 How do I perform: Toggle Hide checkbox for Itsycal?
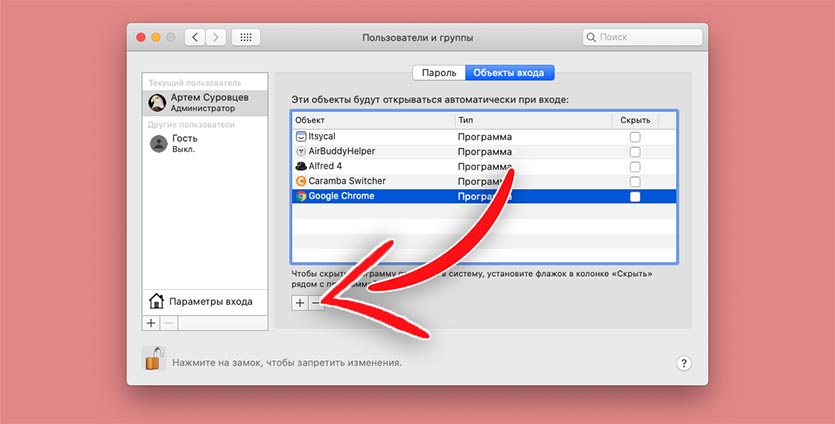[635, 137]
